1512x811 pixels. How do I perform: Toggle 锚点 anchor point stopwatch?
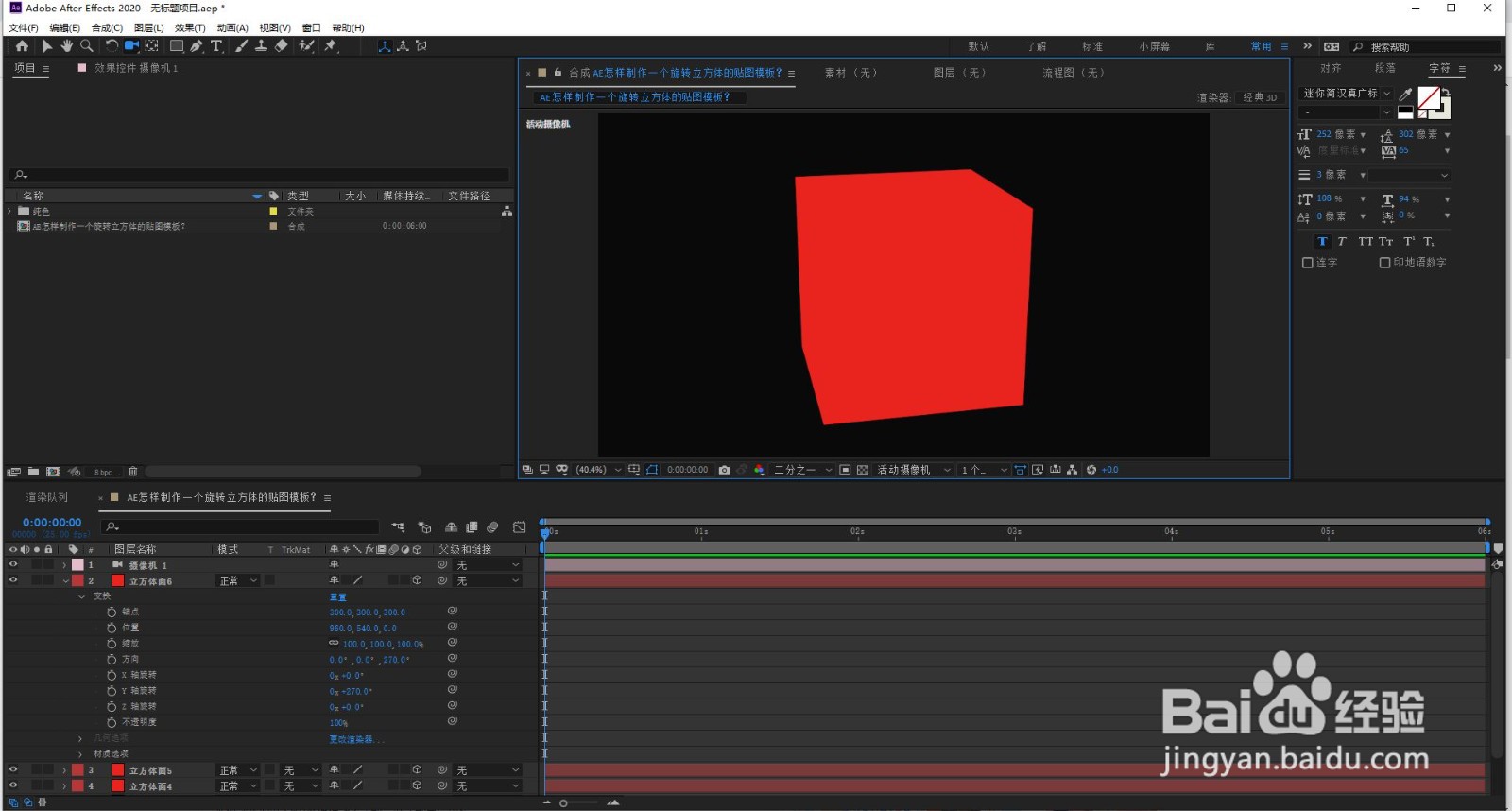click(112, 612)
